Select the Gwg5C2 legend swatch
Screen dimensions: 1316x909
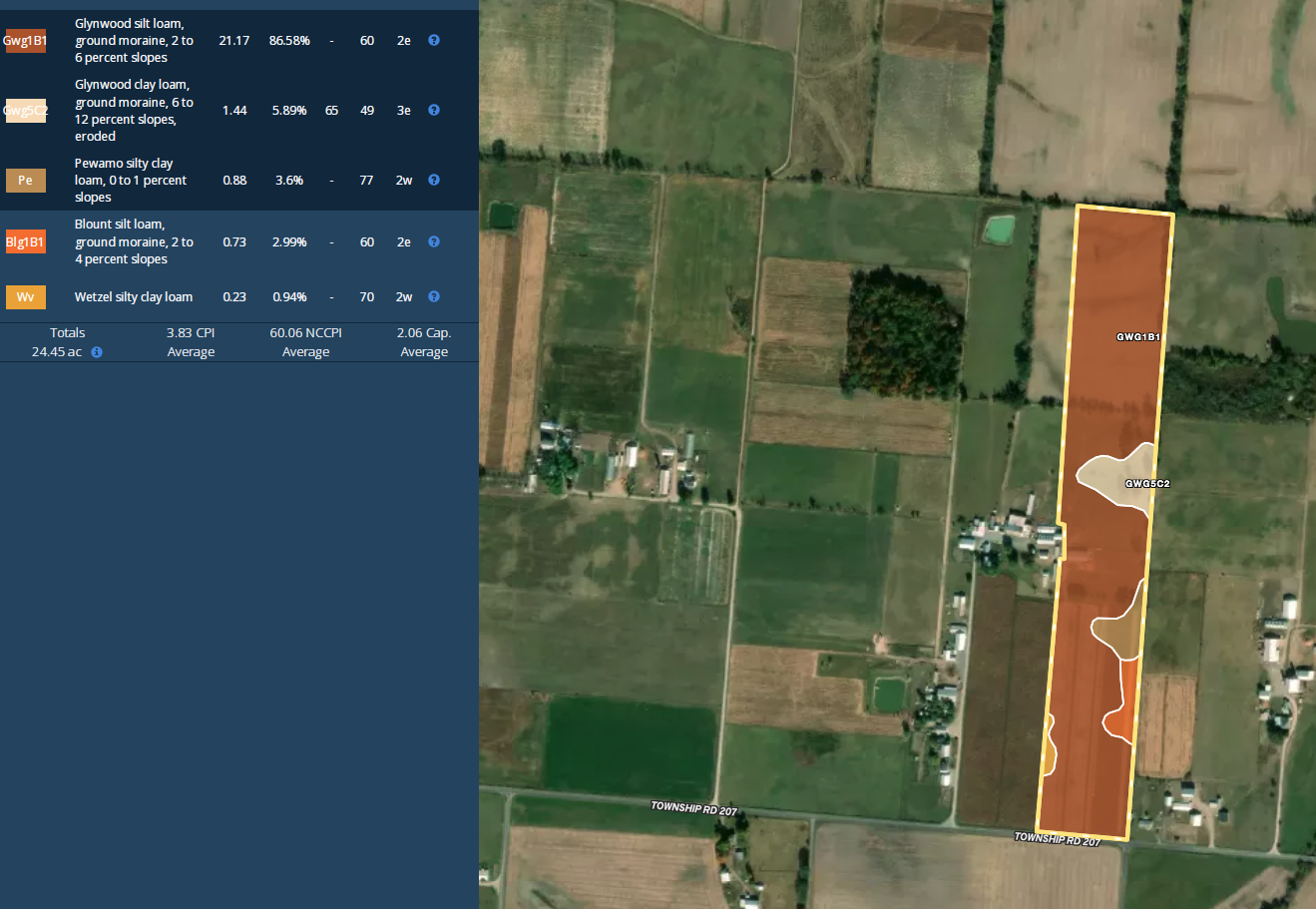[25, 111]
